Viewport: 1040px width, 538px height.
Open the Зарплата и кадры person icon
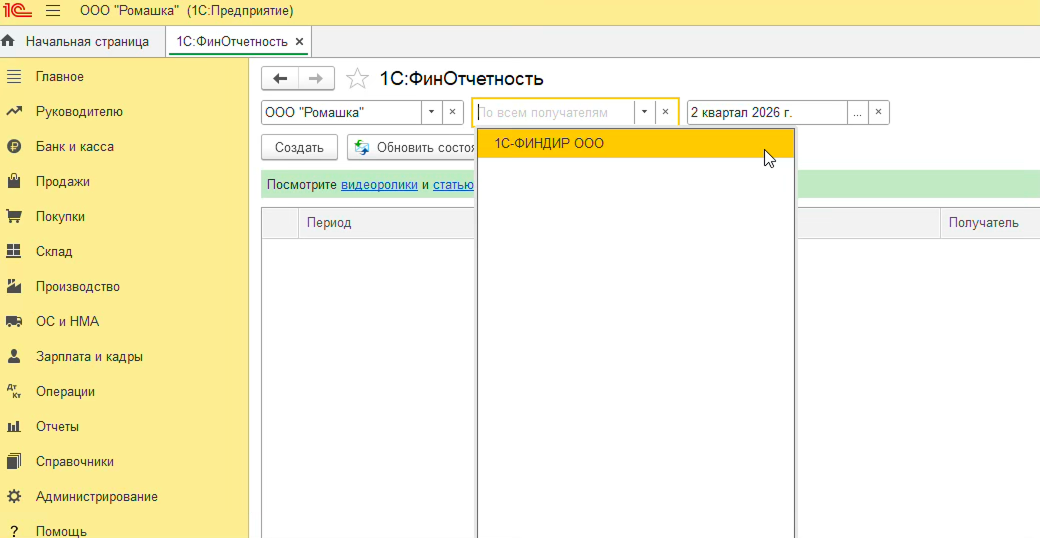14,356
